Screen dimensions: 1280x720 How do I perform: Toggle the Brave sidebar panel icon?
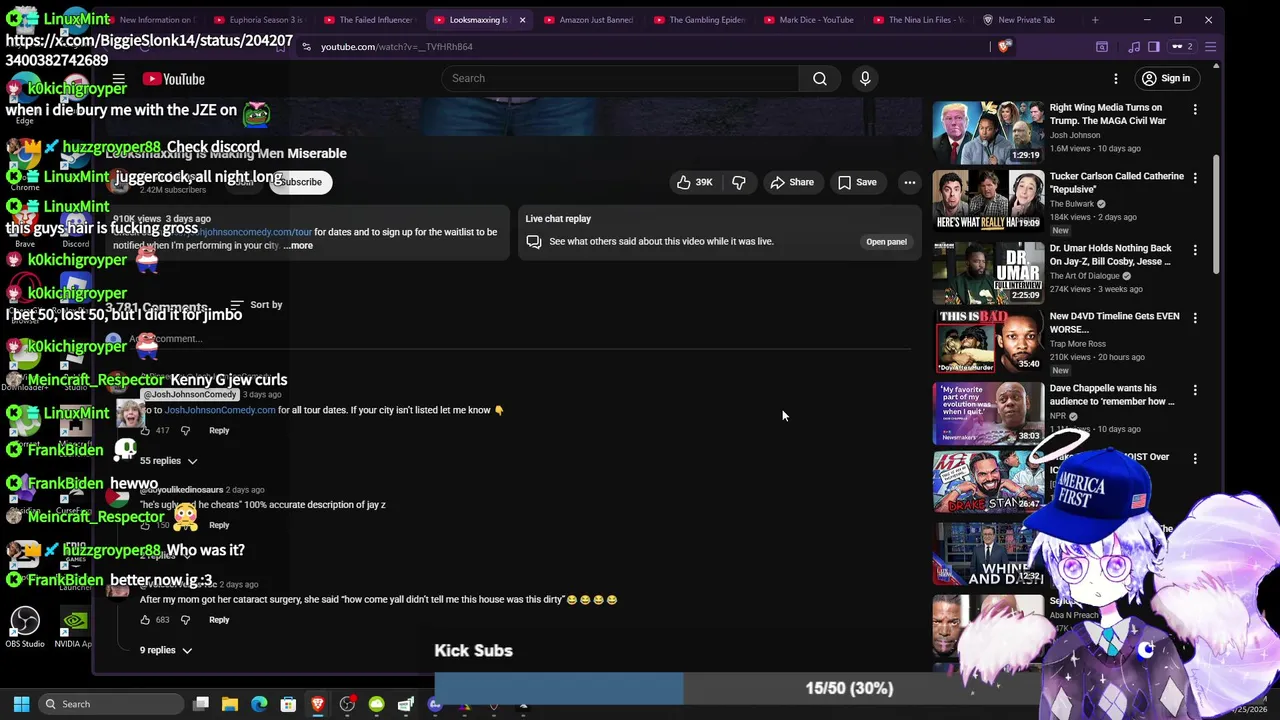pos(1153,46)
